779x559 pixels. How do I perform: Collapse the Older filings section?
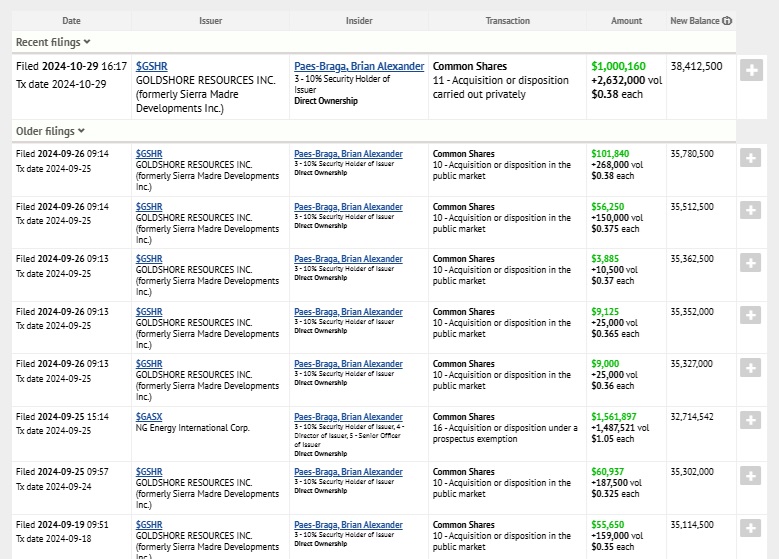pos(50,131)
